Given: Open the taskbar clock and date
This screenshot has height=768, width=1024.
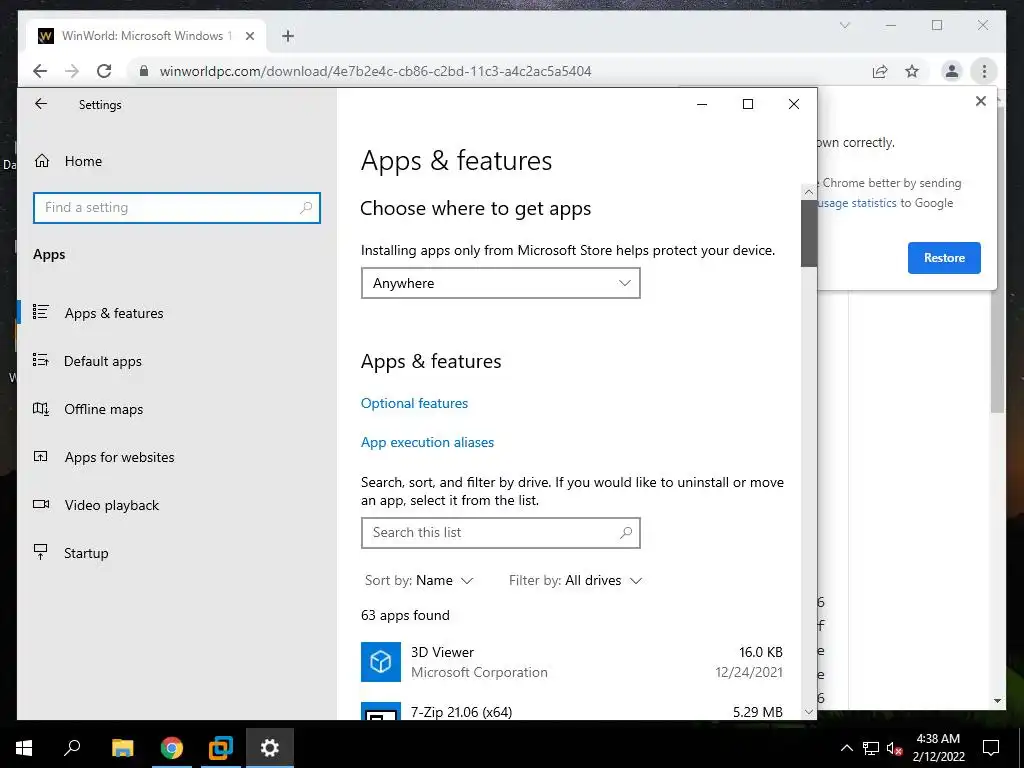Looking at the screenshot, I should 938,748.
